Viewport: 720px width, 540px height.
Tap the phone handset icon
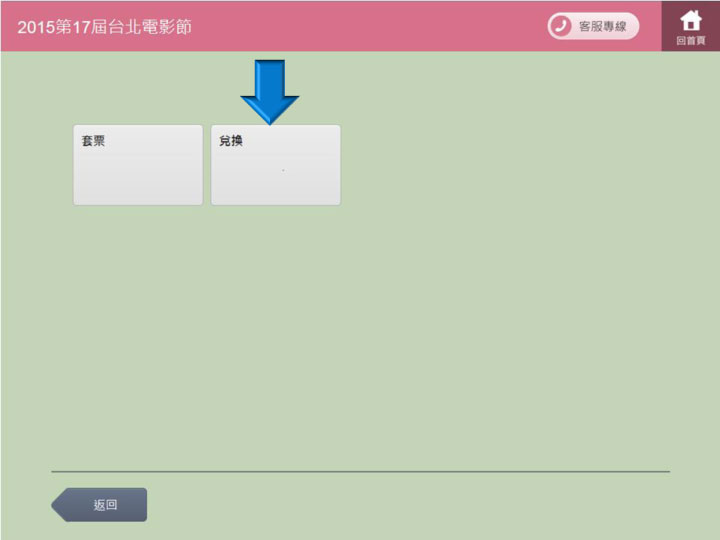[561, 26]
